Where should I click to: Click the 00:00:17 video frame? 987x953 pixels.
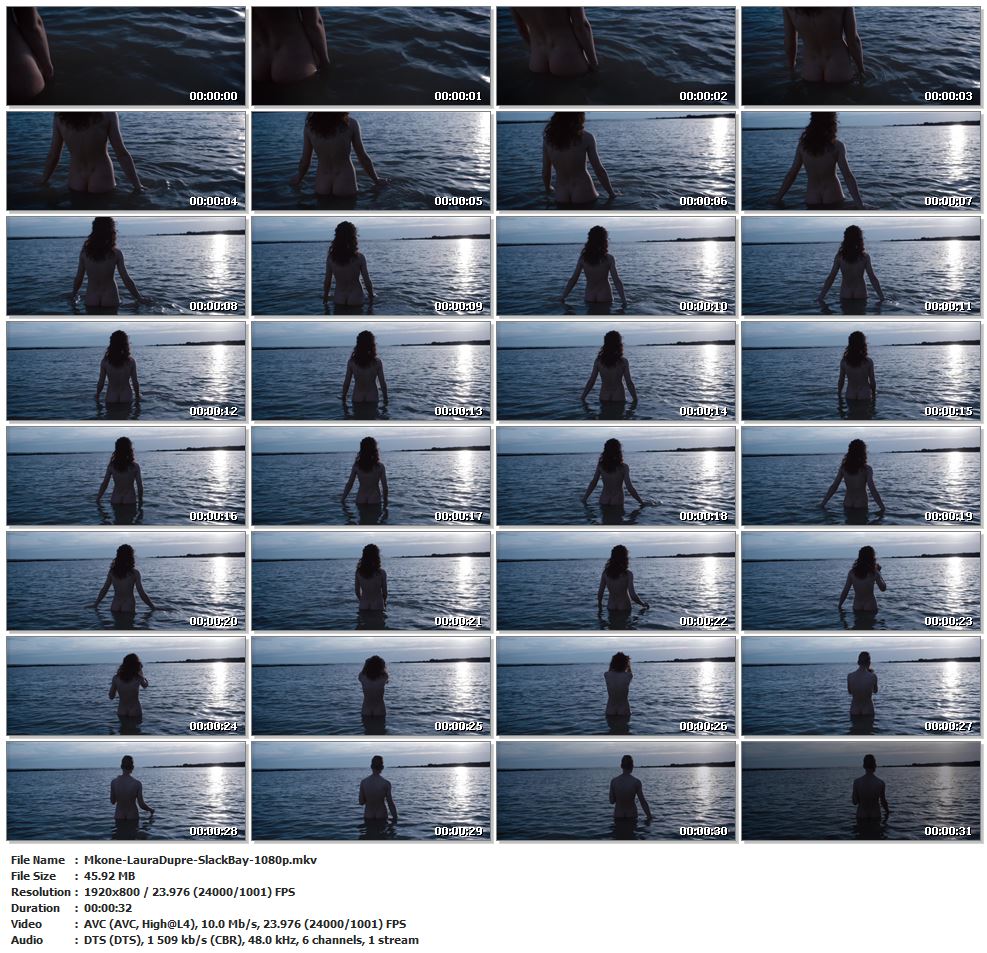point(371,476)
